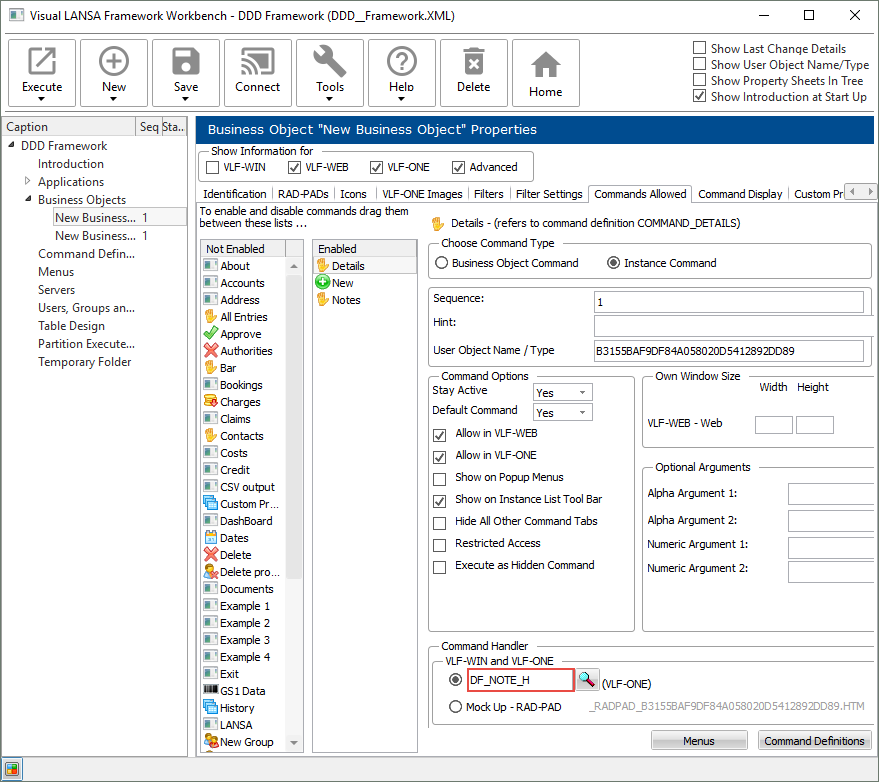Enable Show on Popup Menus checkbox
This screenshot has width=879, height=782.
(439, 478)
